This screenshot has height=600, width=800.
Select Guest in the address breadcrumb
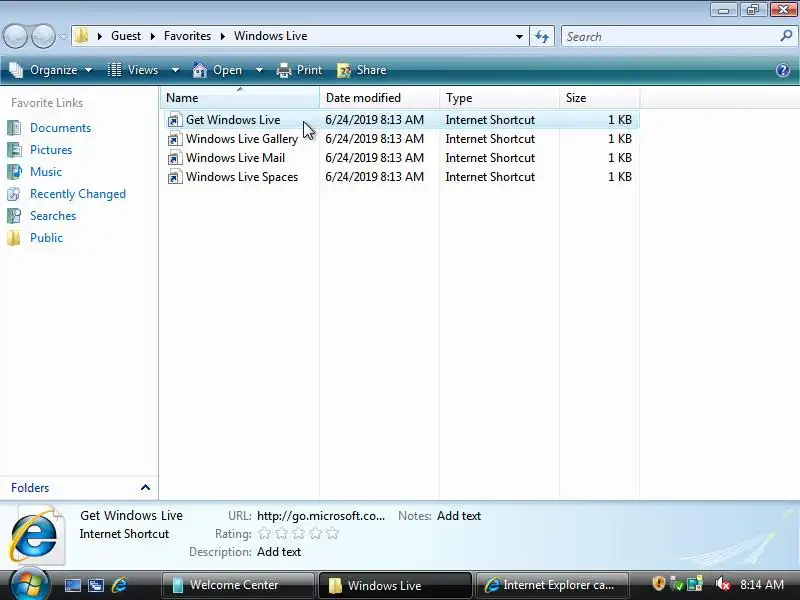point(126,36)
